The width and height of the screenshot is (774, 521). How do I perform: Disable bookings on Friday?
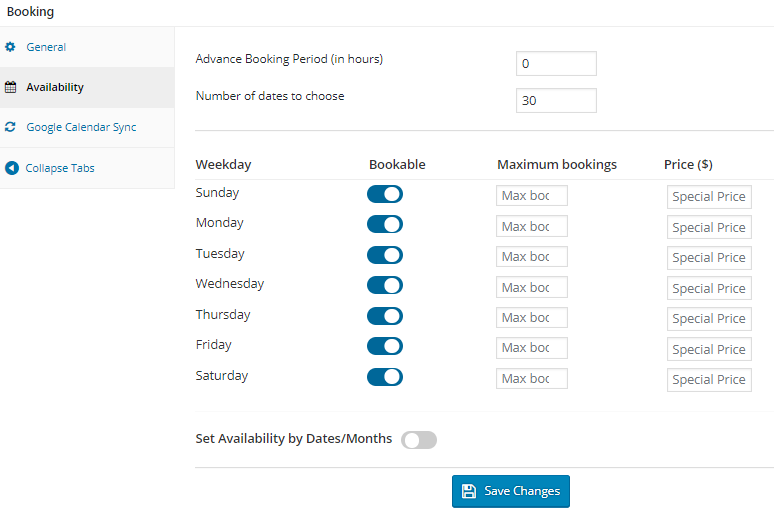tap(385, 346)
